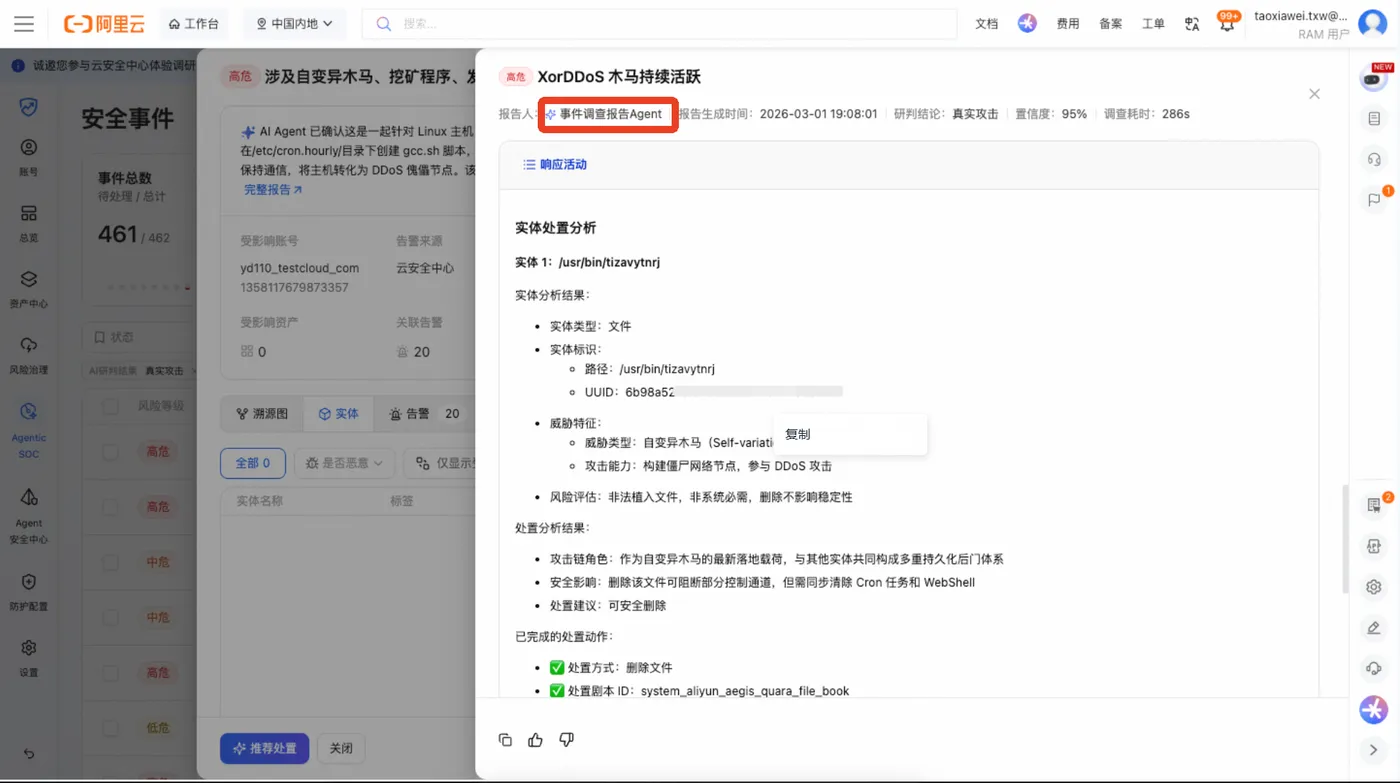Viewport: 1400px width, 783px height.
Task: Expand the 中国内地 region dropdown
Action: (x=294, y=24)
